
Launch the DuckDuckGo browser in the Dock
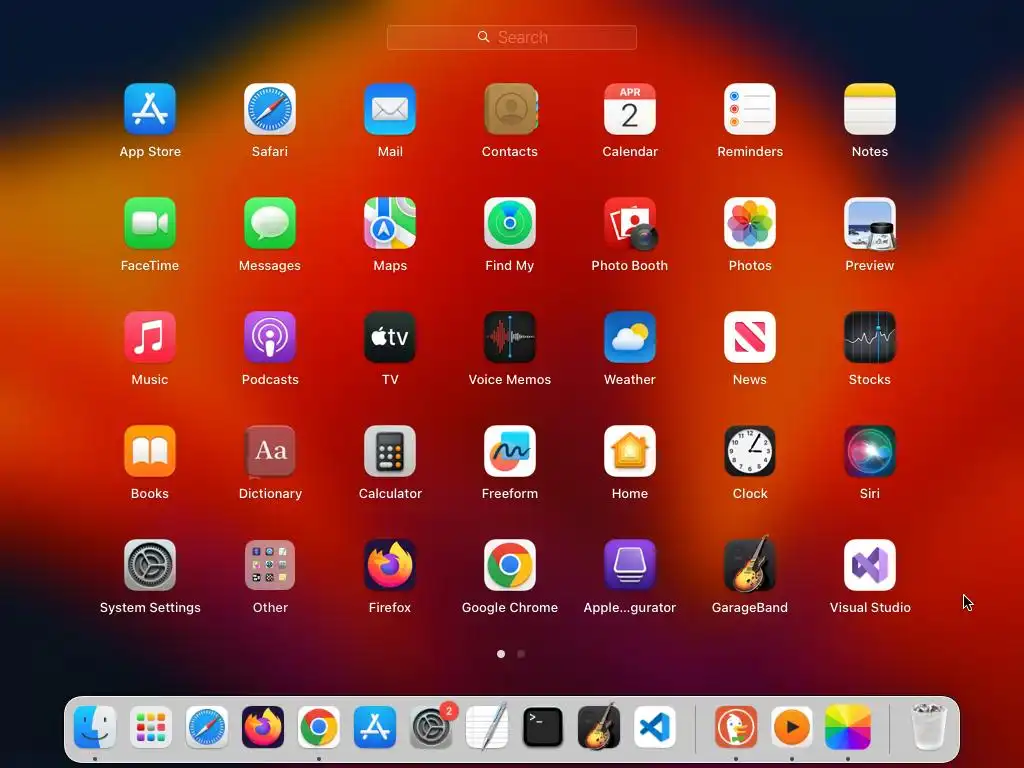pyautogui.click(x=736, y=727)
